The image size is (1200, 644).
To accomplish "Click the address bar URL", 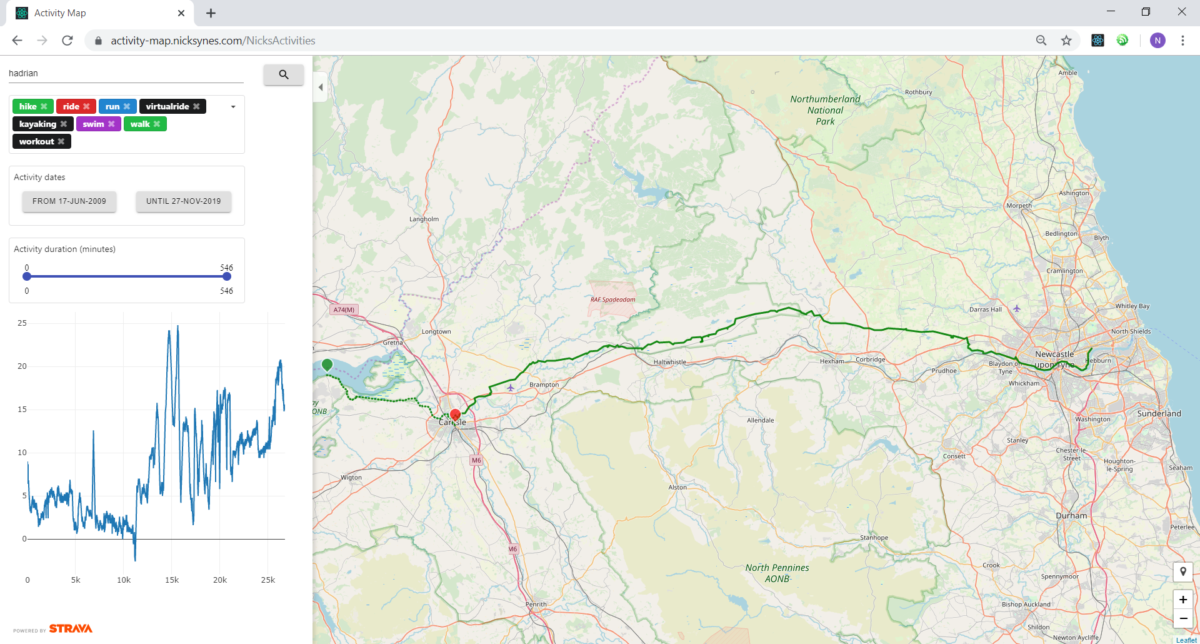I will click(x=212, y=40).
